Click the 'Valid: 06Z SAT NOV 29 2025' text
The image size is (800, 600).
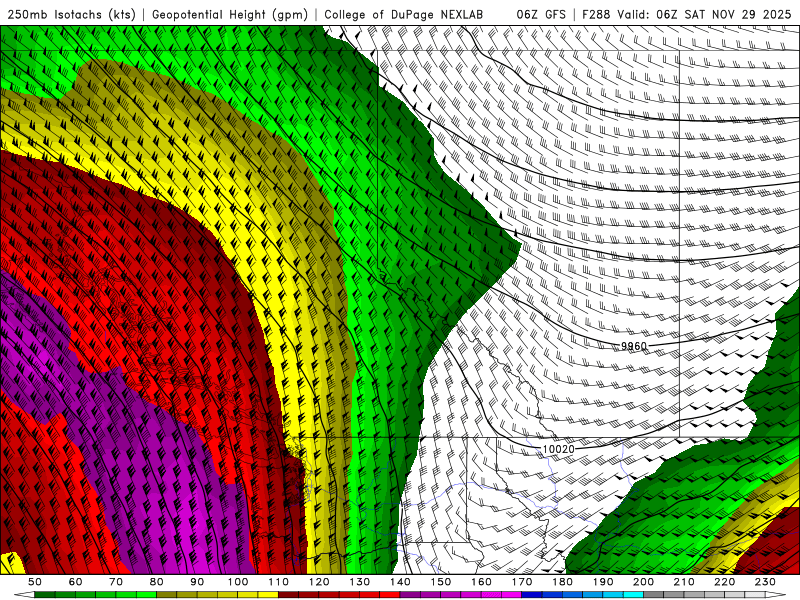point(704,15)
